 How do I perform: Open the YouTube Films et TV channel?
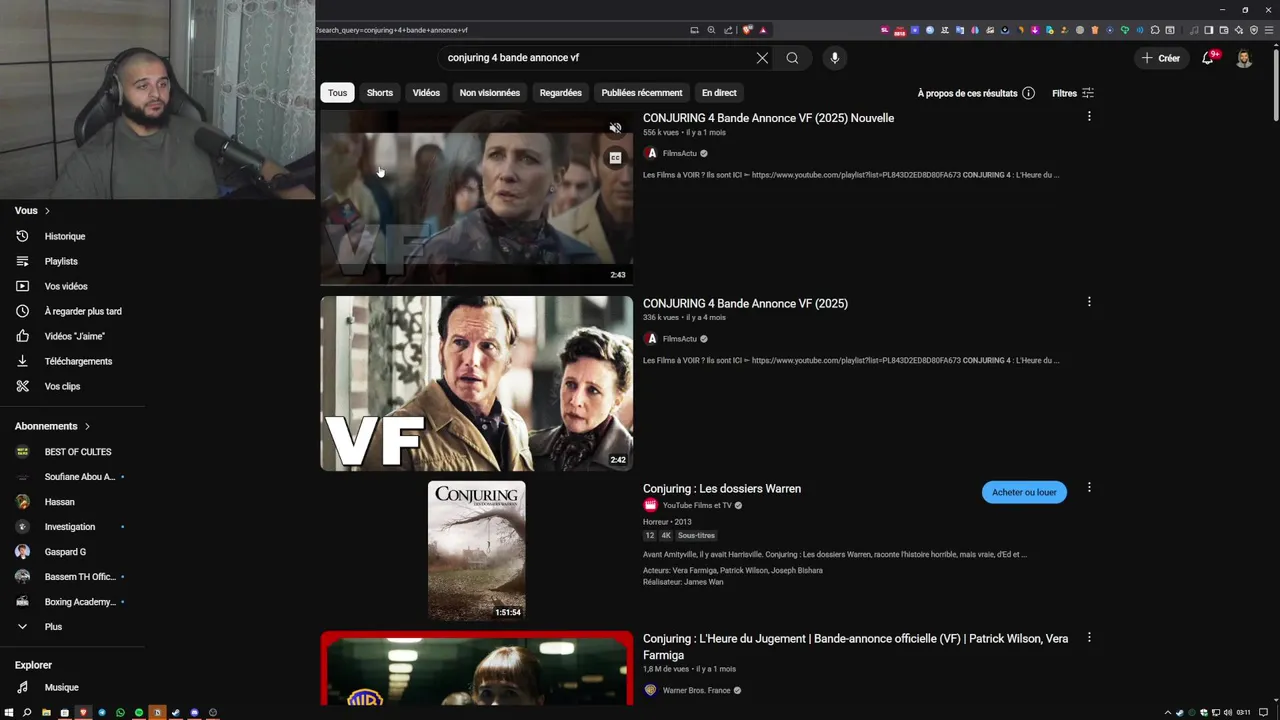tap(696, 506)
